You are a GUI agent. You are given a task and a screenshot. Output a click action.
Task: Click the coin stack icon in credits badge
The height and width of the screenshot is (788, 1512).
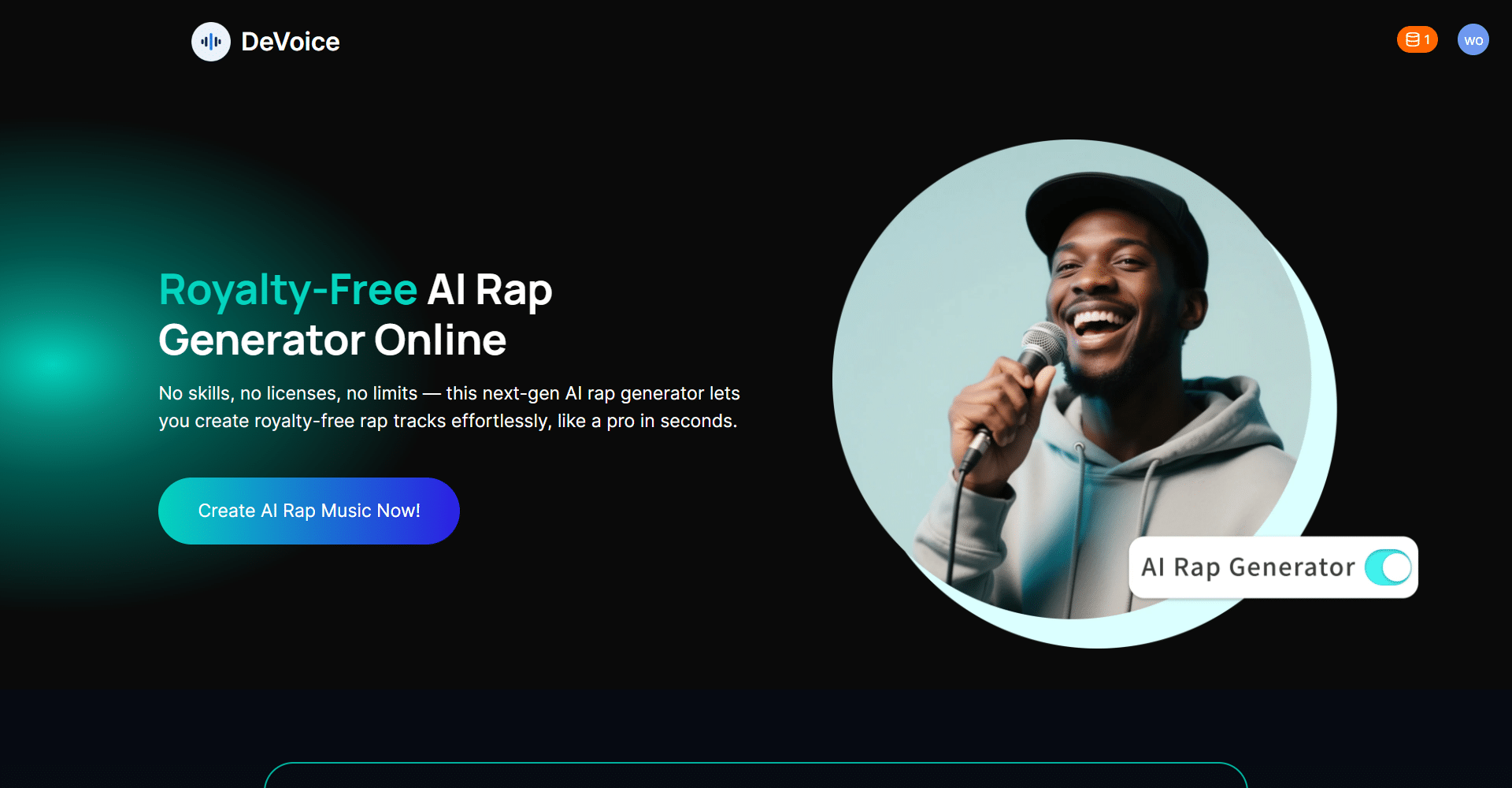click(1412, 39)
